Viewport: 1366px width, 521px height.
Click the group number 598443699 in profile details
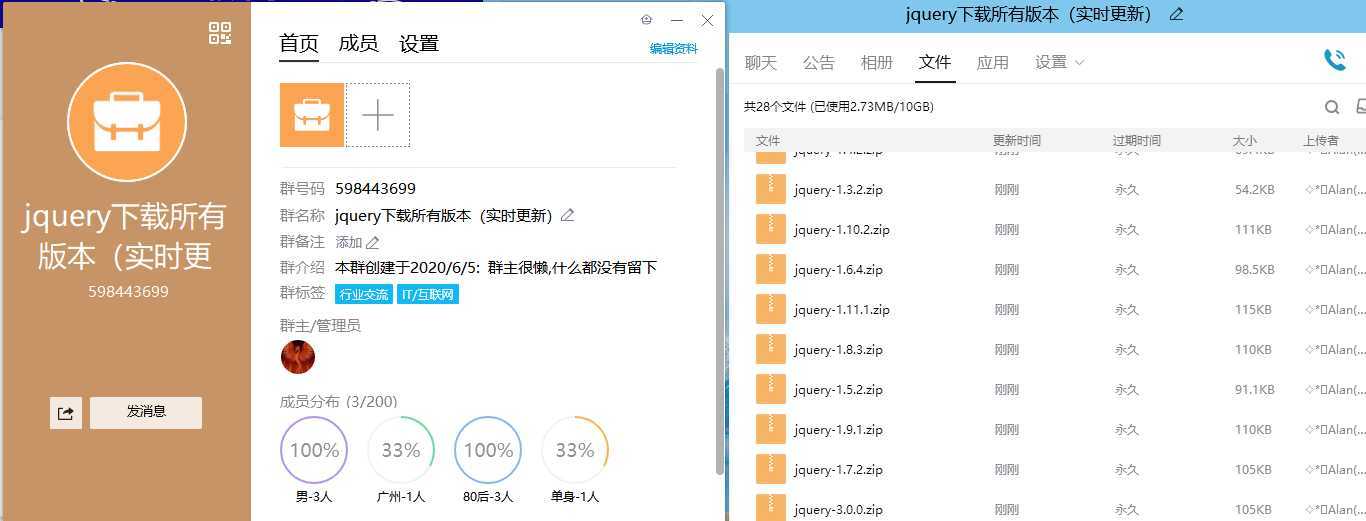click(x=376, y=188)
